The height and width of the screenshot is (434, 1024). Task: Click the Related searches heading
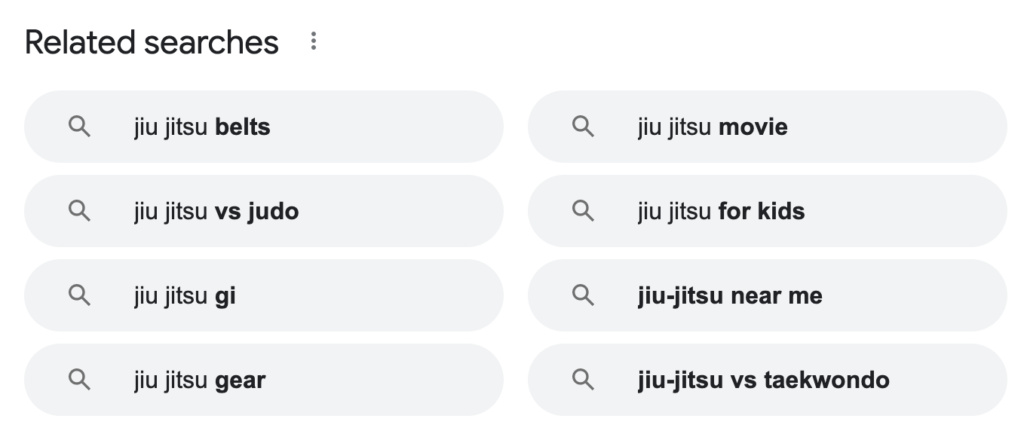(152, 42)
